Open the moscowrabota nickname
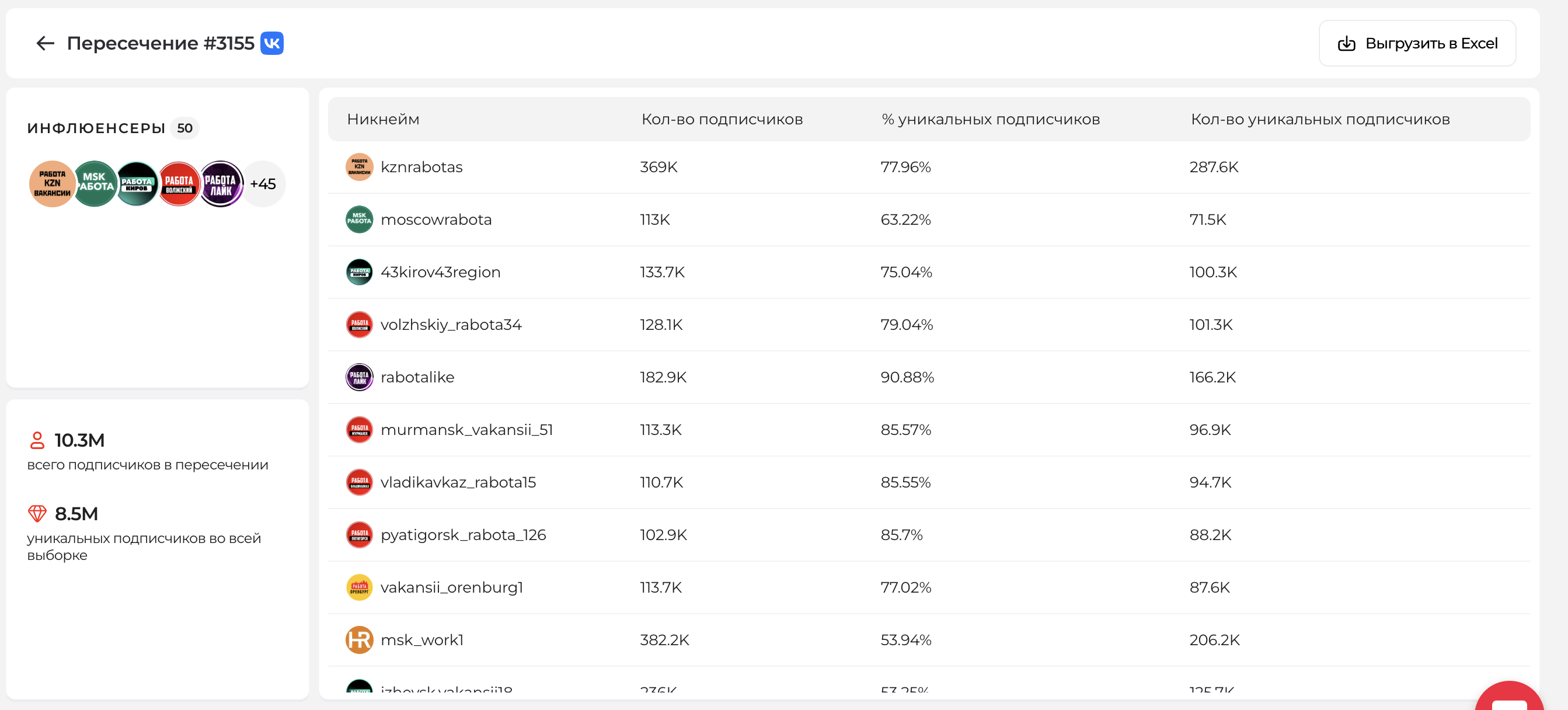The image size is (1568, 710). (x=436, y=219)
